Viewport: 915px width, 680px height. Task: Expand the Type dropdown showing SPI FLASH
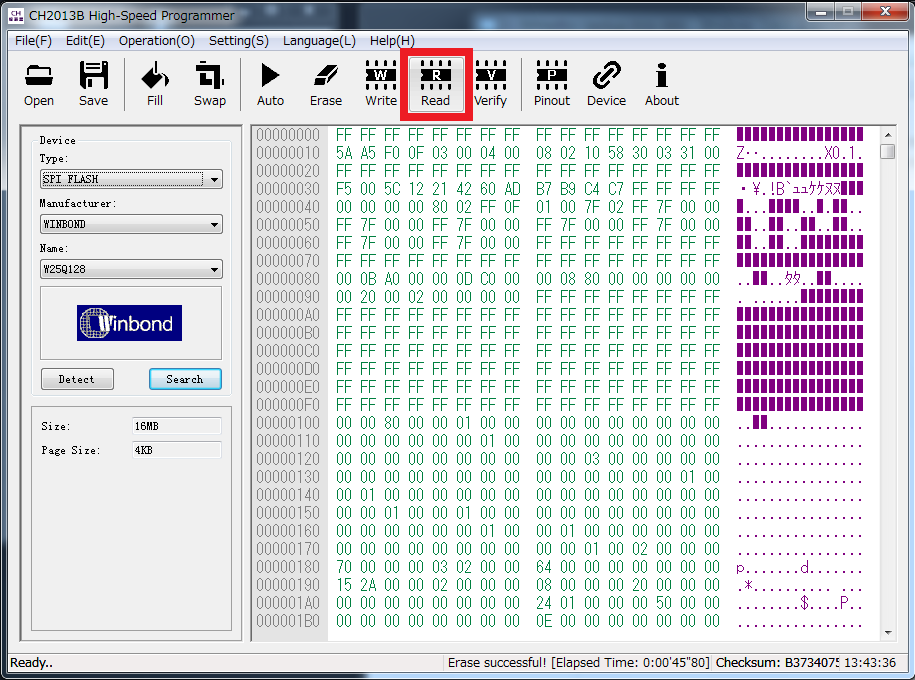point(131,179)
